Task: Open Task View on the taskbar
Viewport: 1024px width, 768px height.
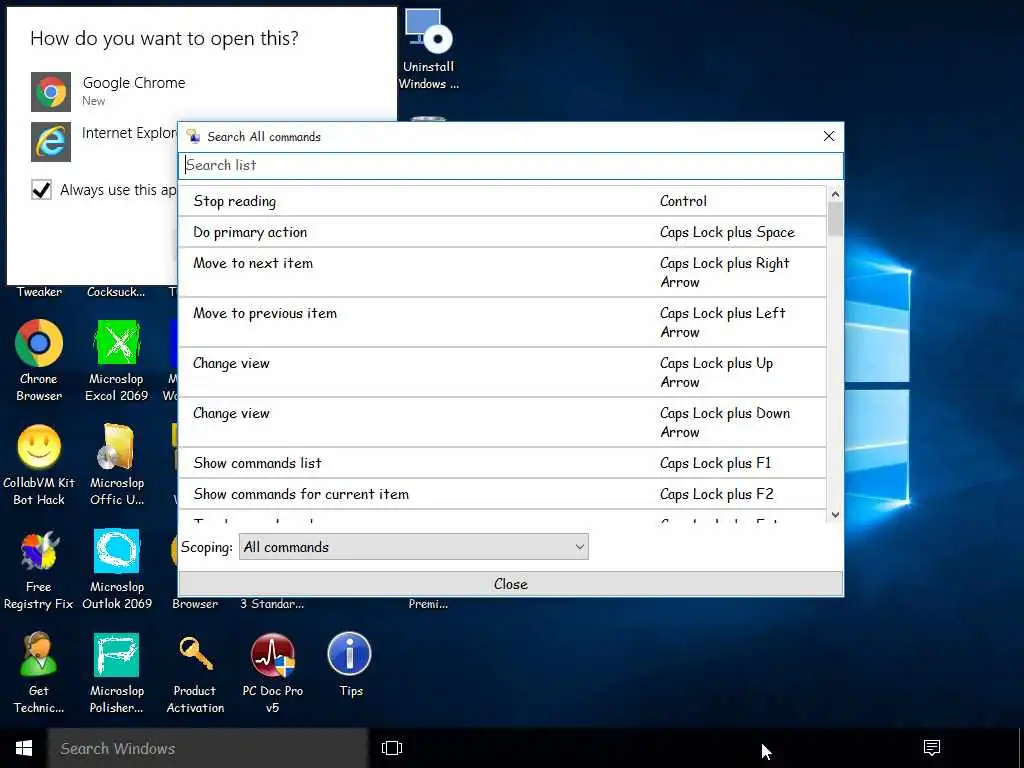Action: 392,748
